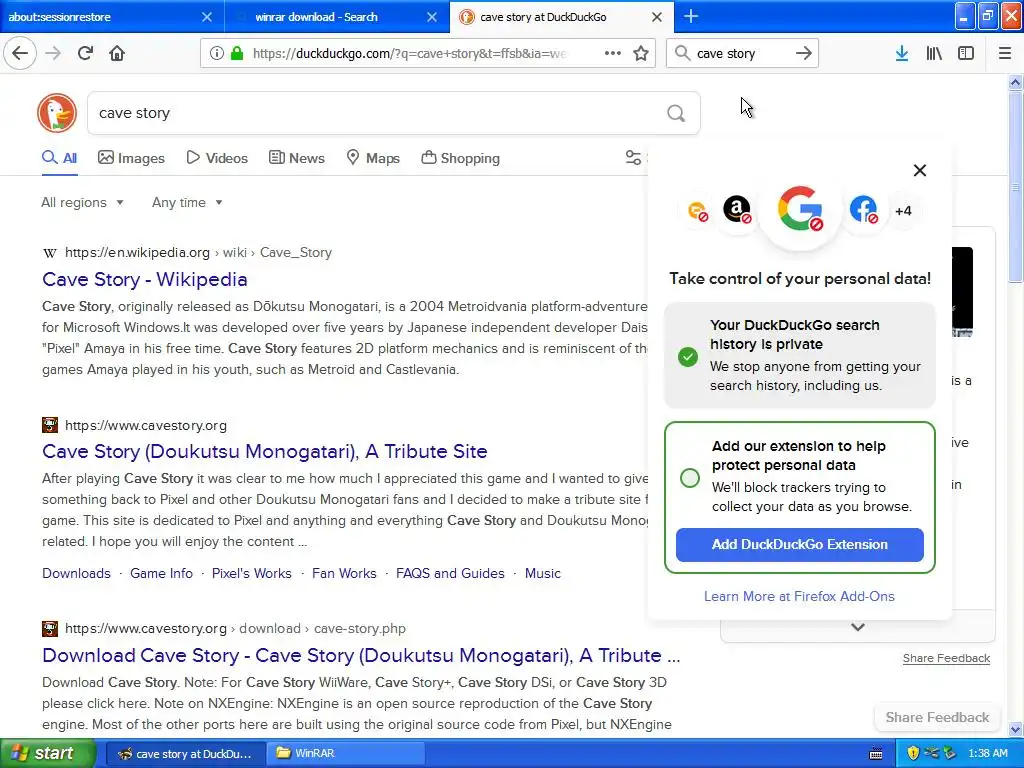This screenshot has width=1024, height=768.
Task: Click scrollbar down arrow at bottom
Action: (1015, 729)
